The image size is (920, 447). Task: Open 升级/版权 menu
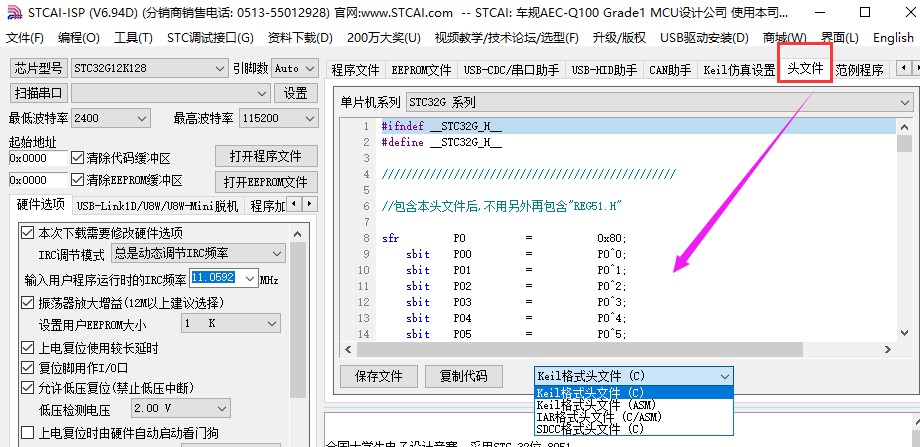coord(619,38)
